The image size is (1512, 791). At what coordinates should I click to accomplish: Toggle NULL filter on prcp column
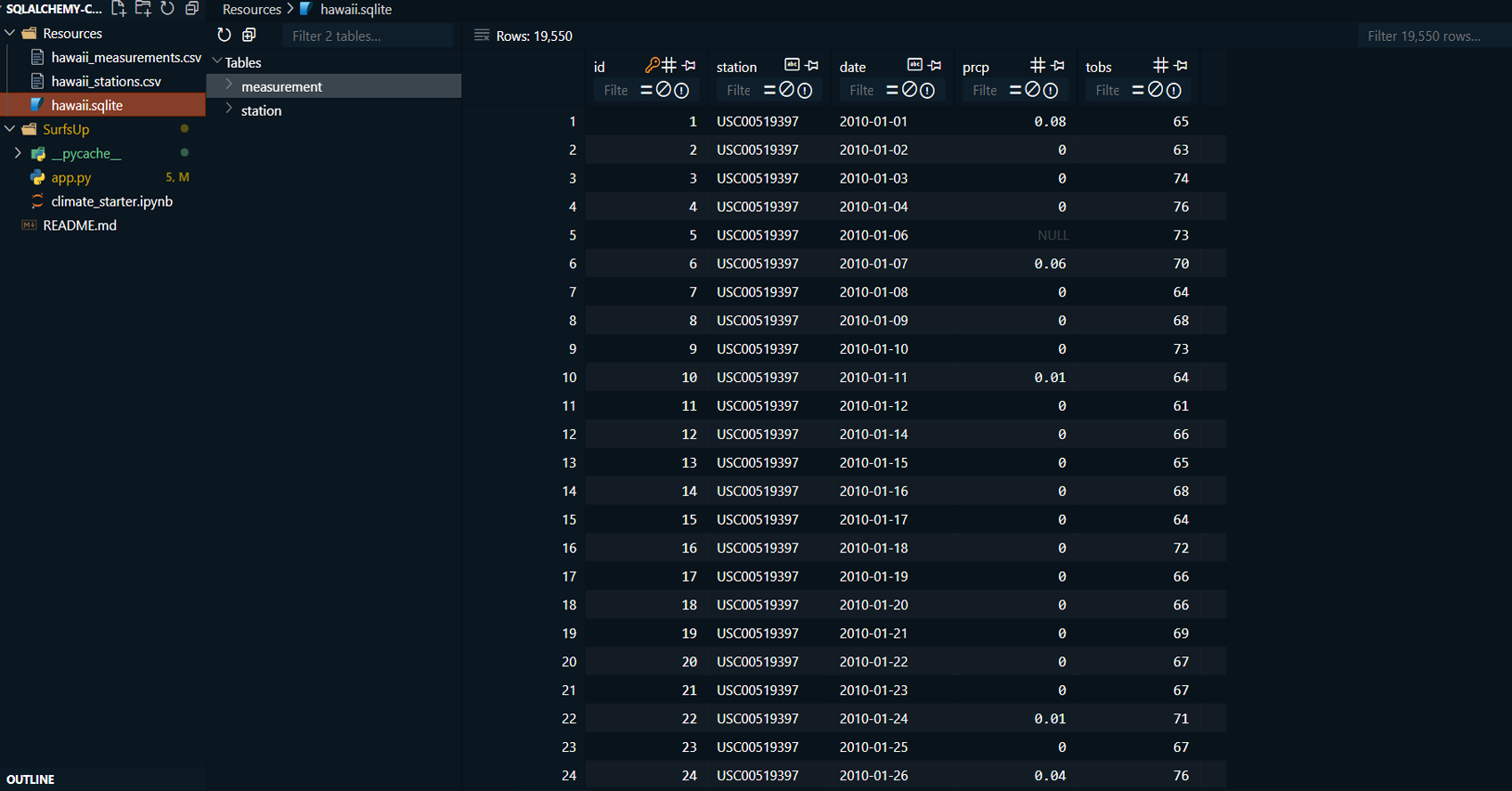(1032, 90)
